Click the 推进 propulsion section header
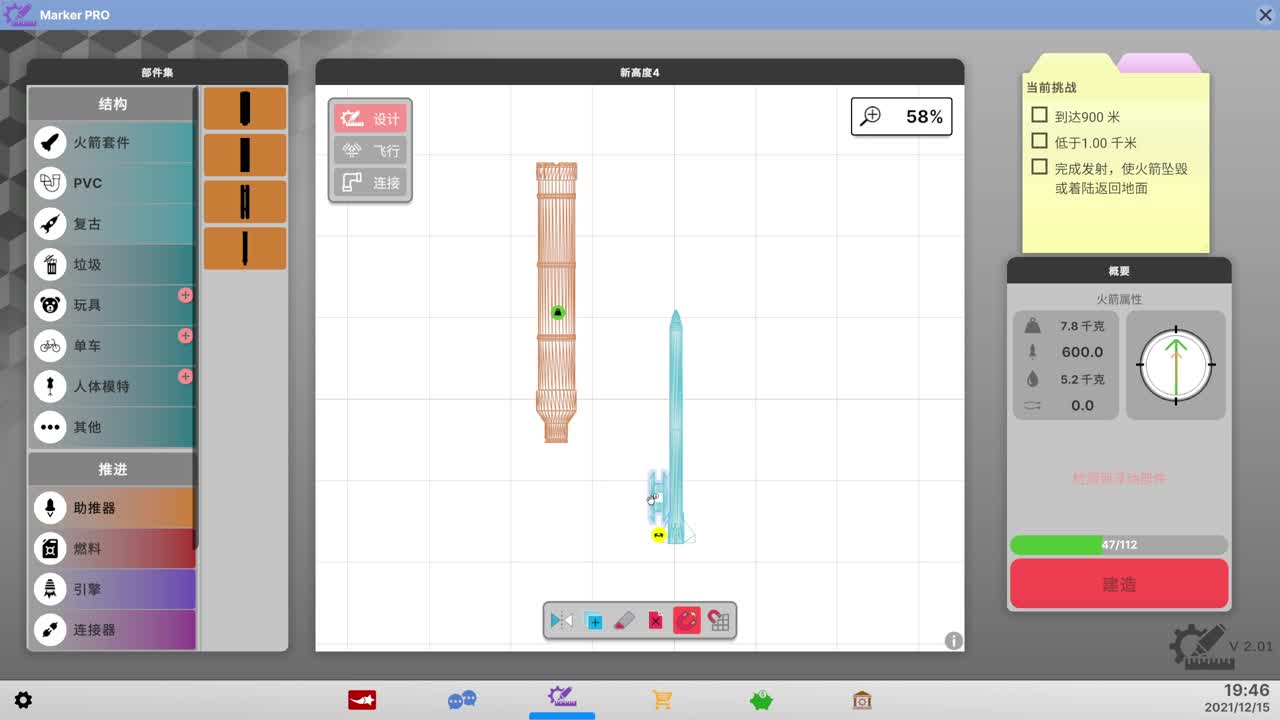The width and height of the screenshot is (1280, 720). (112, 469)
